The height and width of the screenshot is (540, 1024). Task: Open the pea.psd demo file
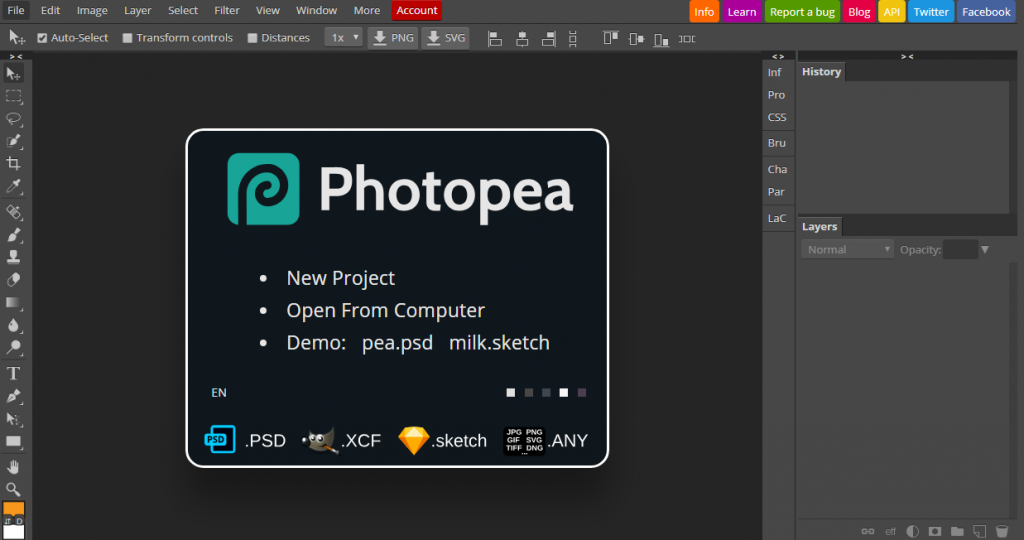397,343
